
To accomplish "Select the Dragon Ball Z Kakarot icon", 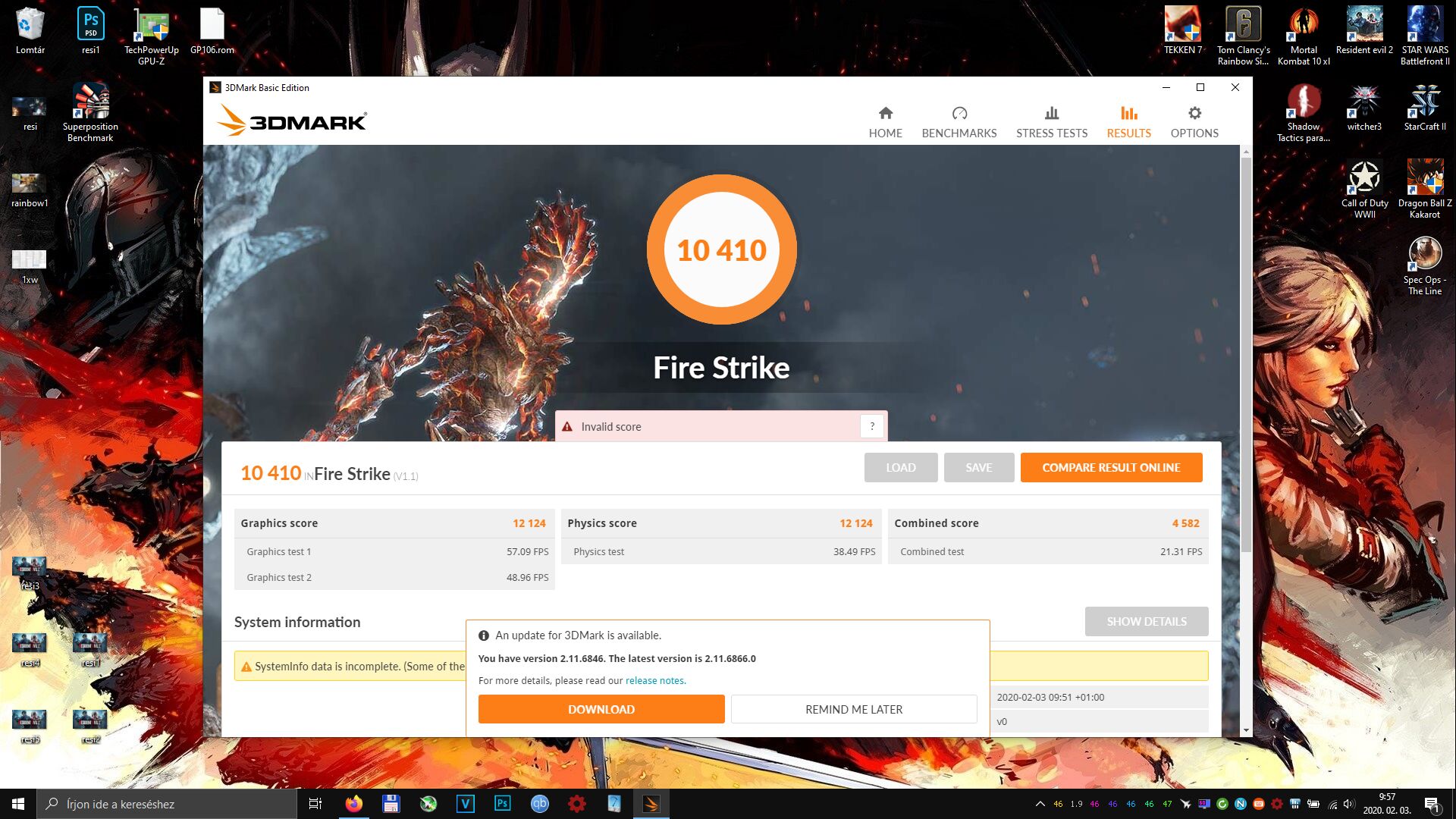I will [1425, 189].
